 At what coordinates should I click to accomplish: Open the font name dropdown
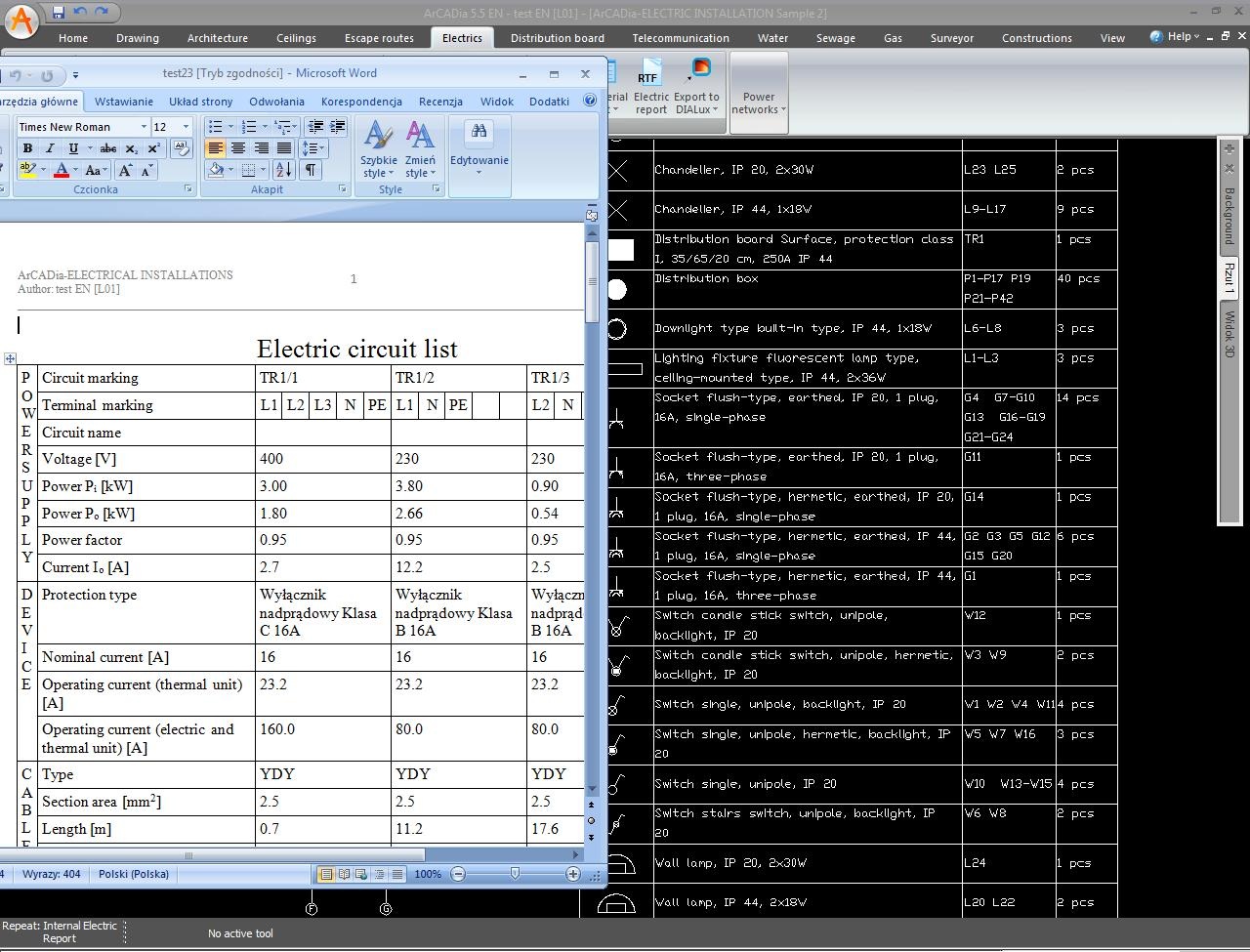point(144,127)
